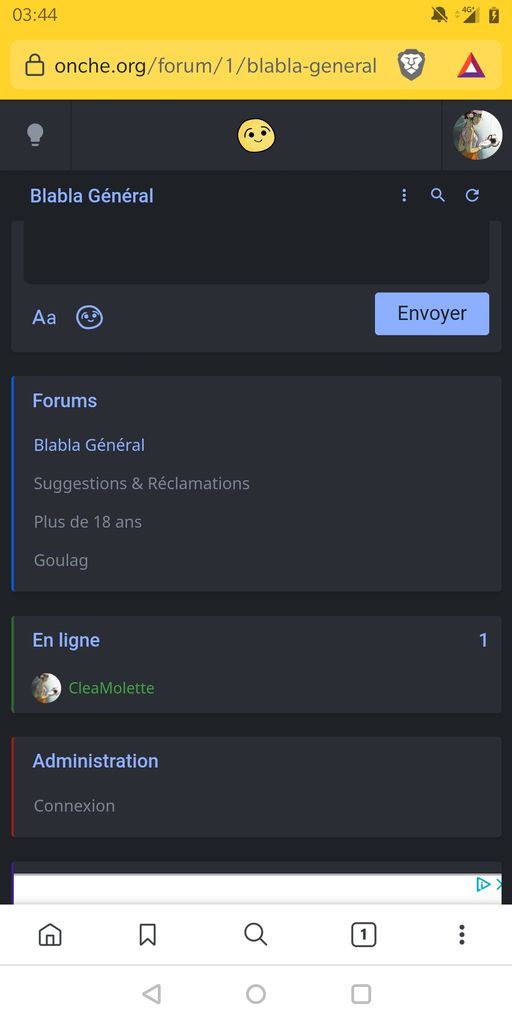Visit the Goulag forum

tap(61, 560)
